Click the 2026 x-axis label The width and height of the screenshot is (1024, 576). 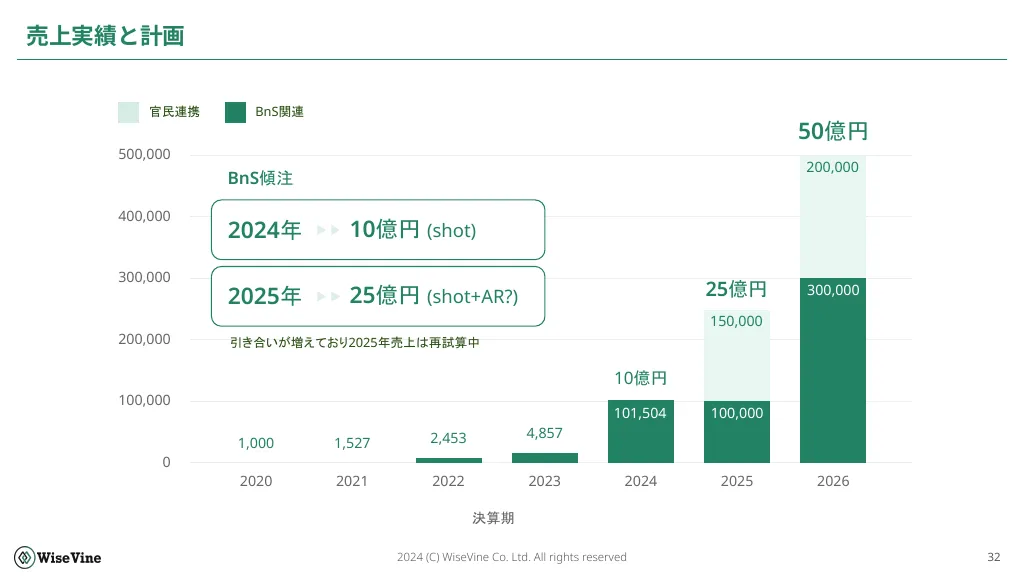click(833, 481)
